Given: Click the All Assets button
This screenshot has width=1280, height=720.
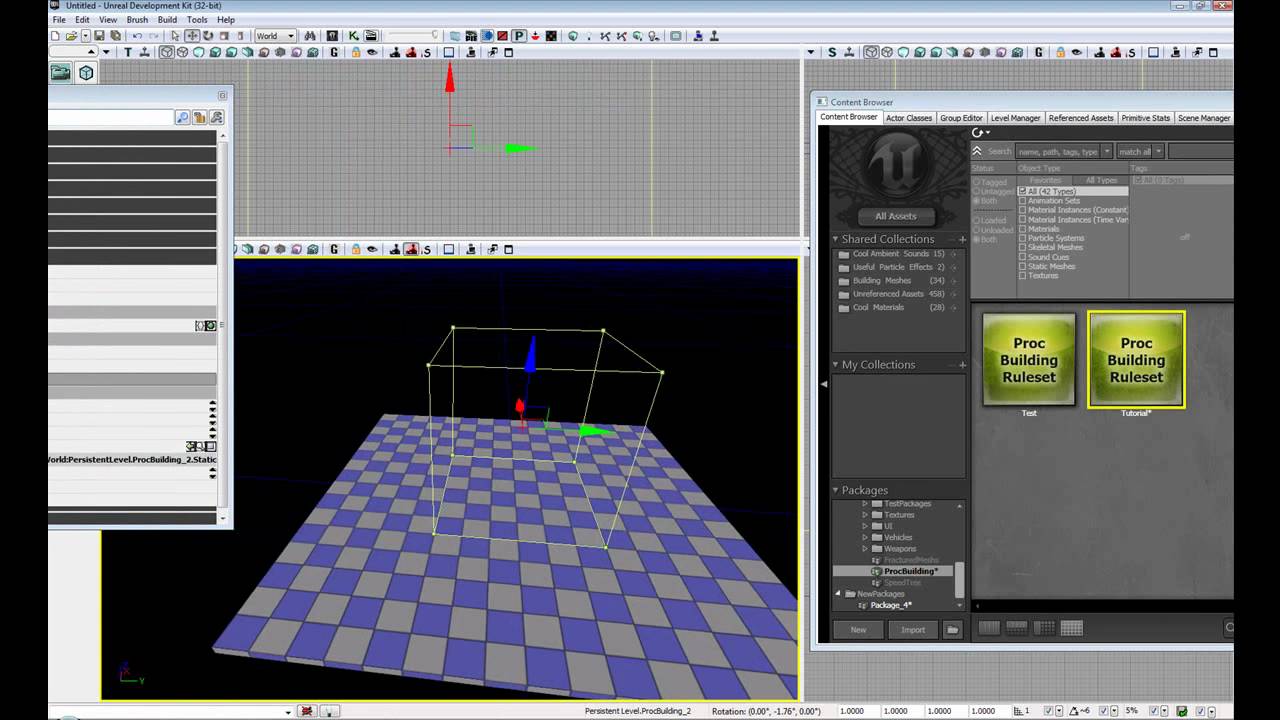Looking at the screenshot, I should click(x=896, y=216).
